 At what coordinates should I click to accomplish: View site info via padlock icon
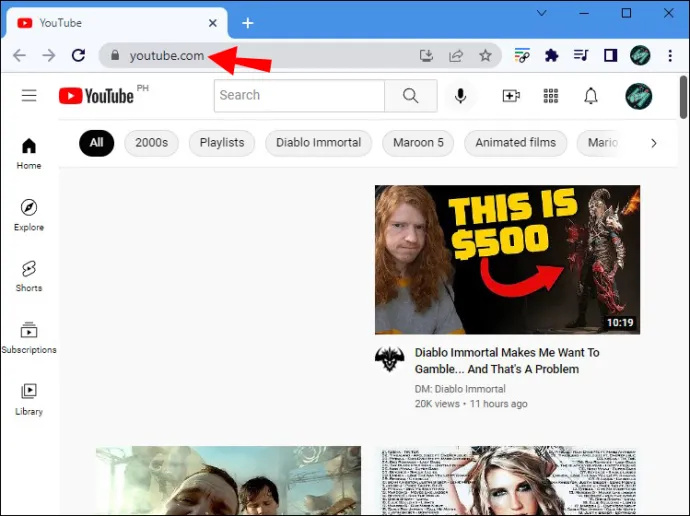pyautogui.click(x=115, y=55)
